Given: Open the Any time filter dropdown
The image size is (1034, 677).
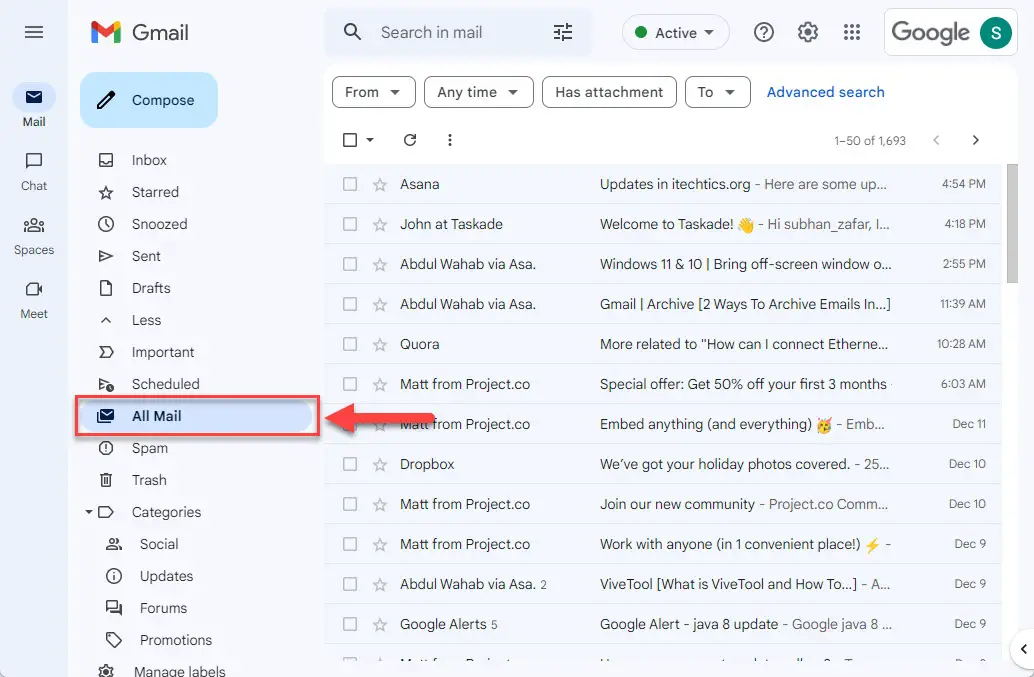Looking at the screenshot, I should pos(479,92).
